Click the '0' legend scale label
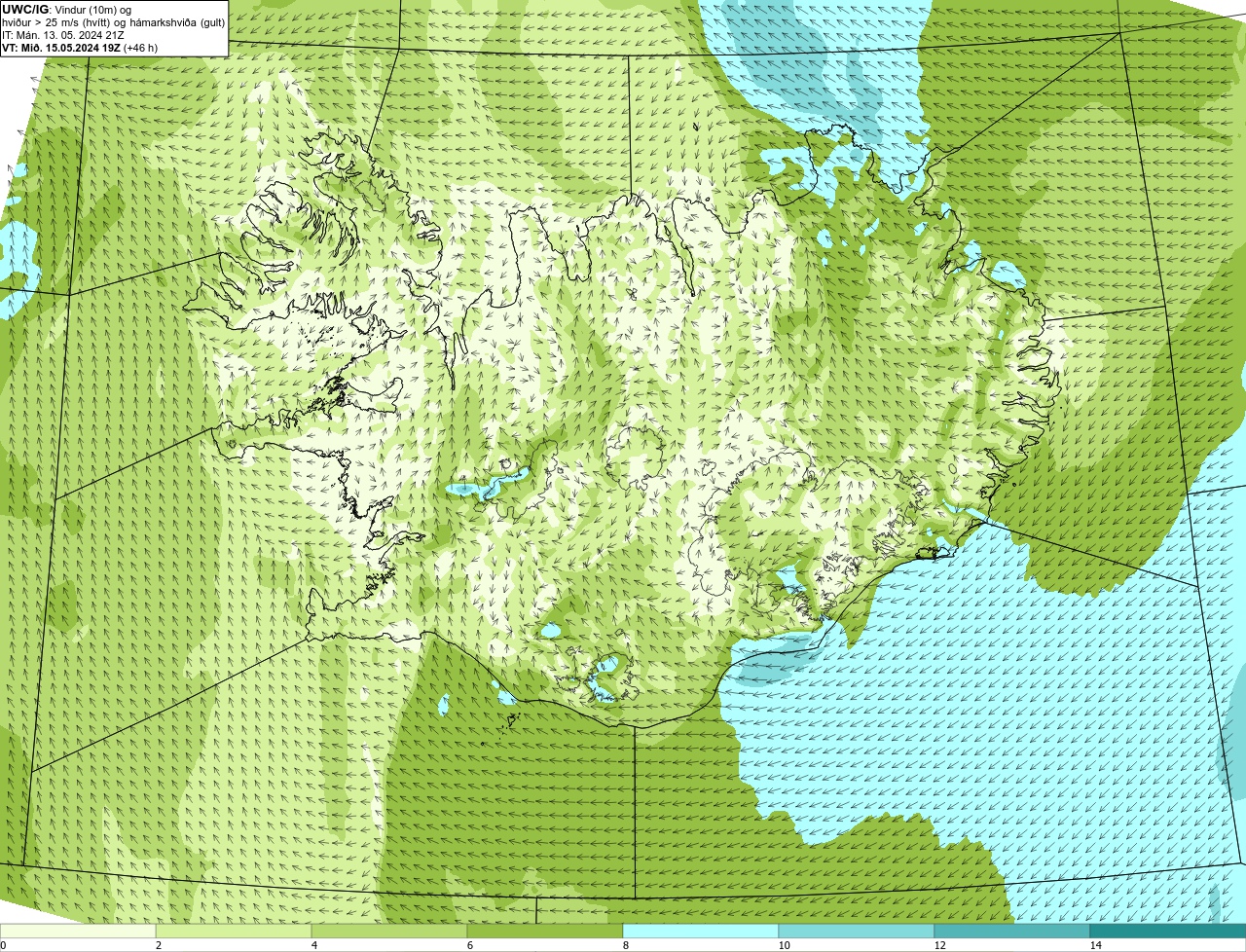 [x=3, y=945]
